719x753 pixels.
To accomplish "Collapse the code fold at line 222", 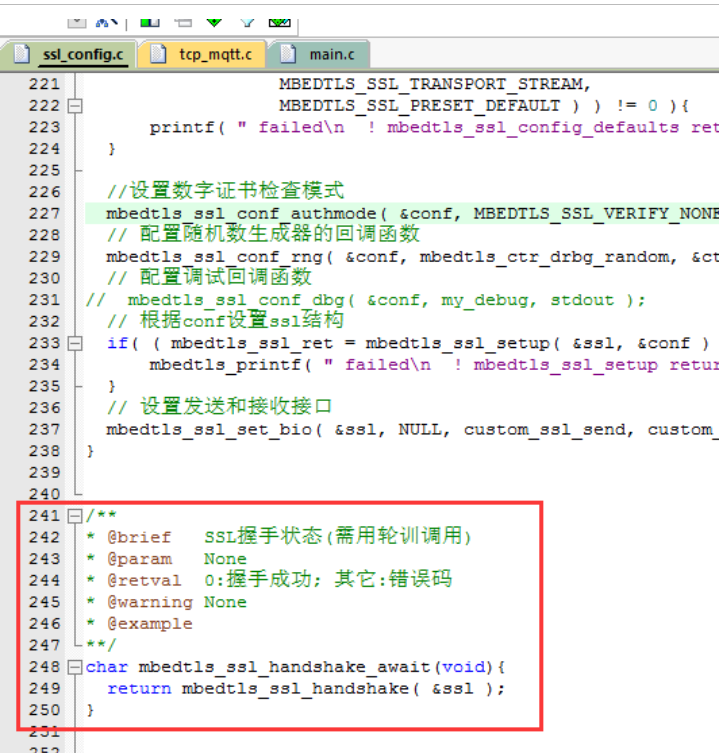I will (x=74, y=106).
